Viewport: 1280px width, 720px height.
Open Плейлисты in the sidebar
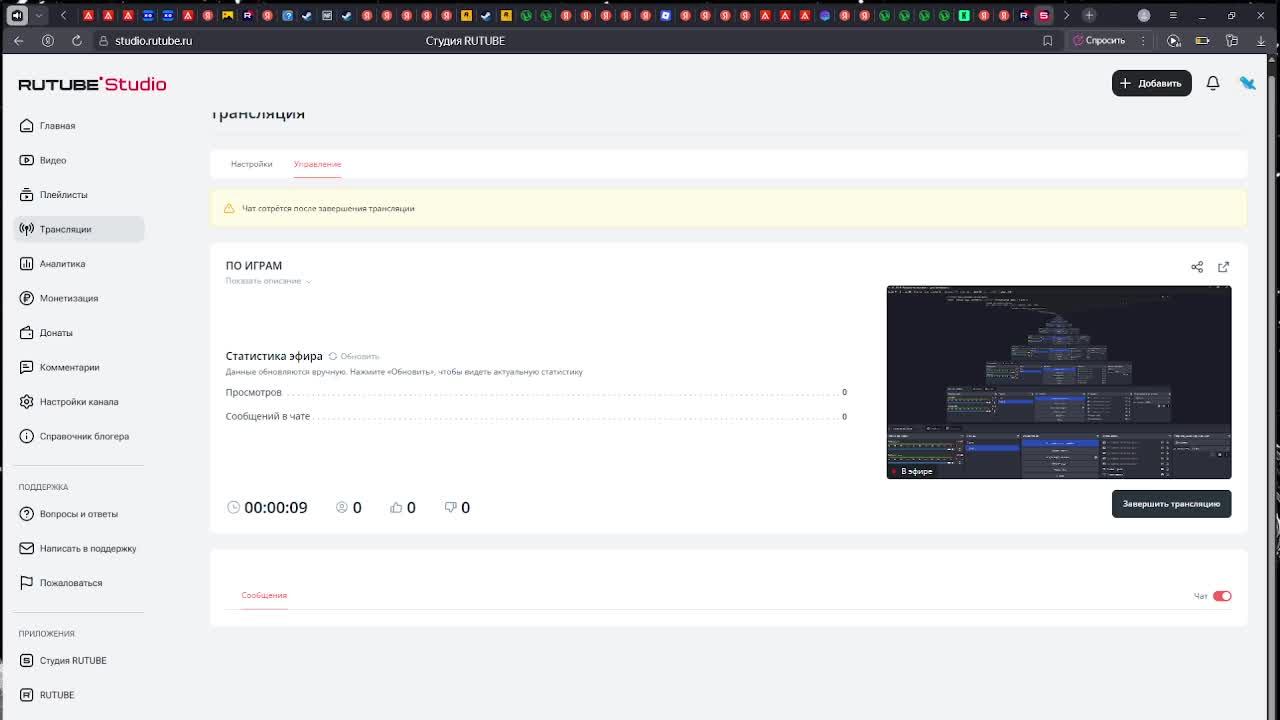79,195
